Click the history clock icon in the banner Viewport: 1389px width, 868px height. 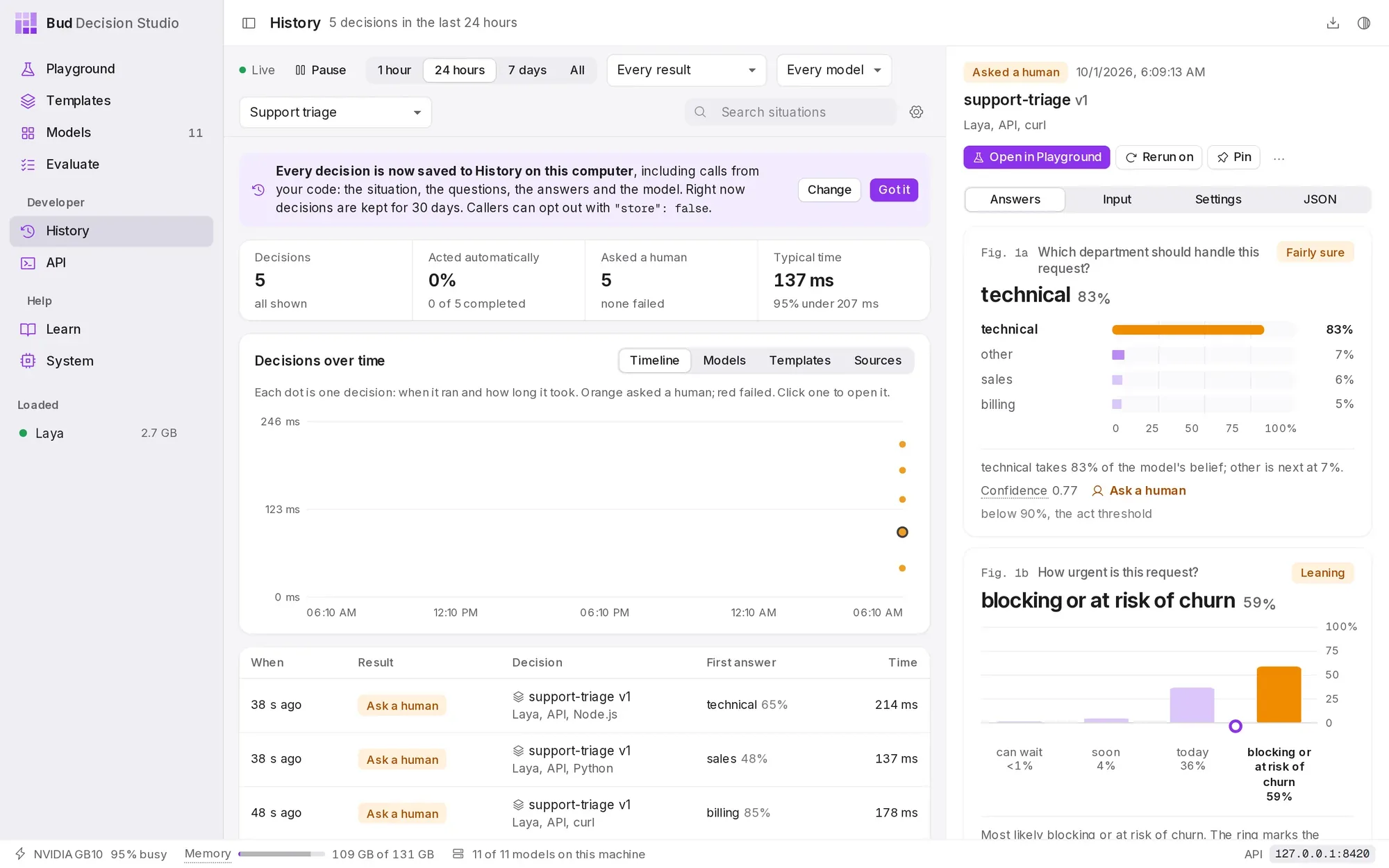tap(258, 190)
